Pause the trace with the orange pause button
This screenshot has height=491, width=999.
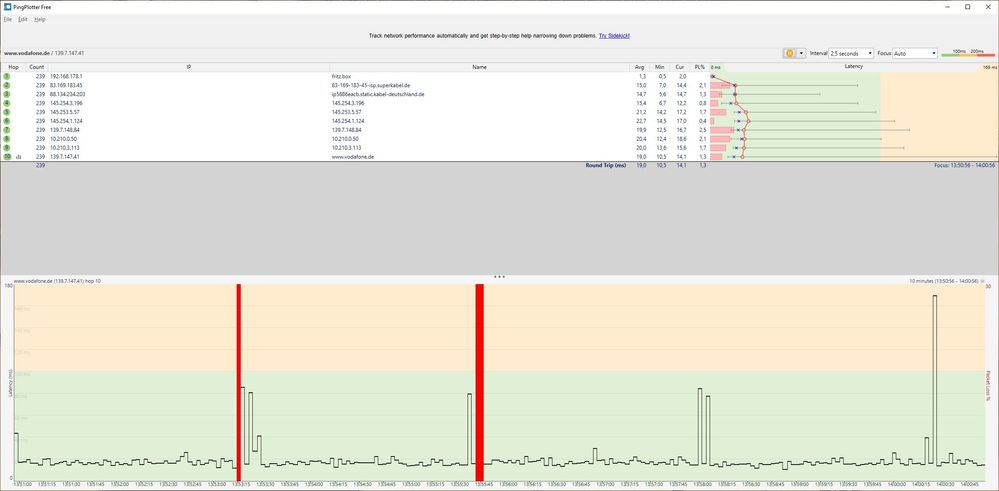coord(789,53)
